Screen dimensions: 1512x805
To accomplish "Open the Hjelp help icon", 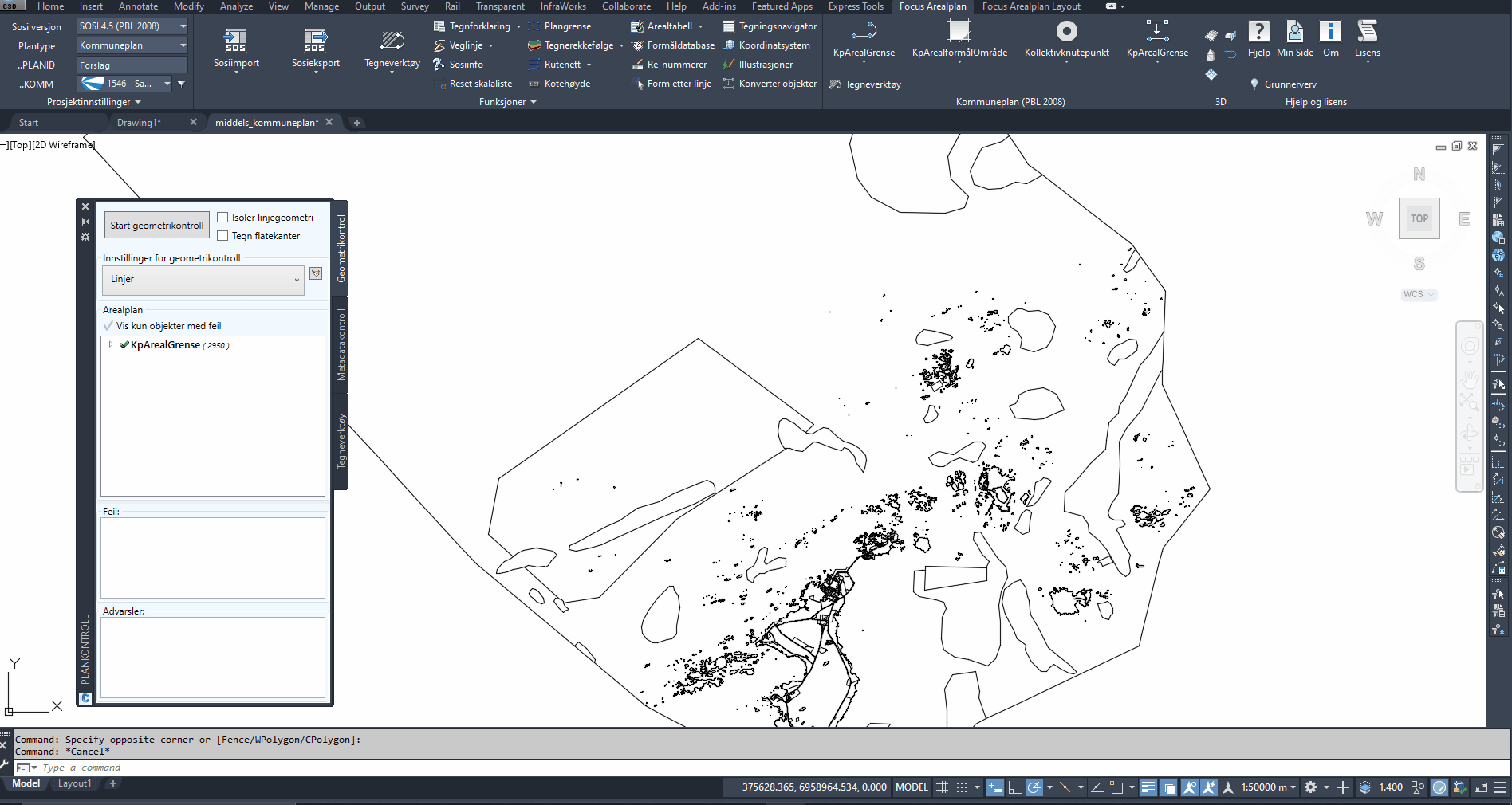I will click(1258, 32).
